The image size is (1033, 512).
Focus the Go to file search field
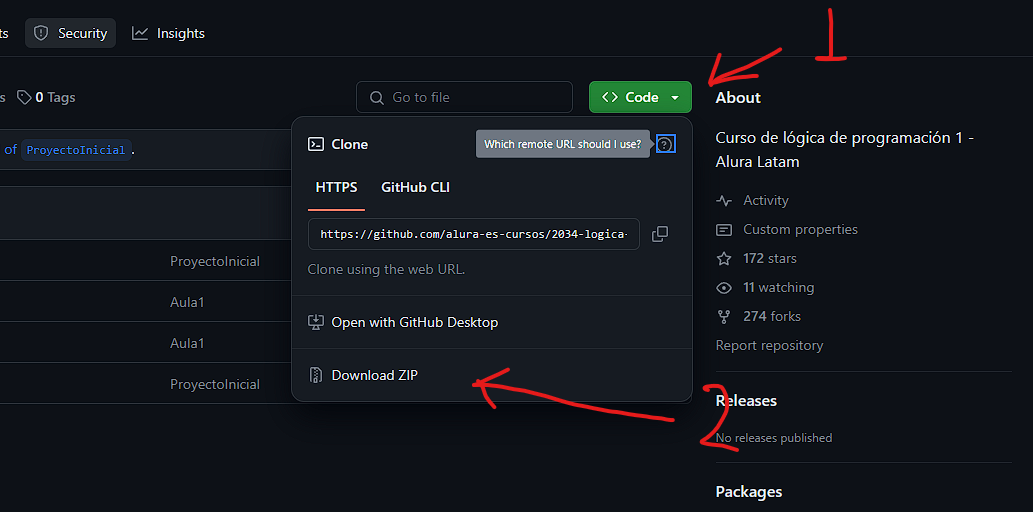click(464, 98)
